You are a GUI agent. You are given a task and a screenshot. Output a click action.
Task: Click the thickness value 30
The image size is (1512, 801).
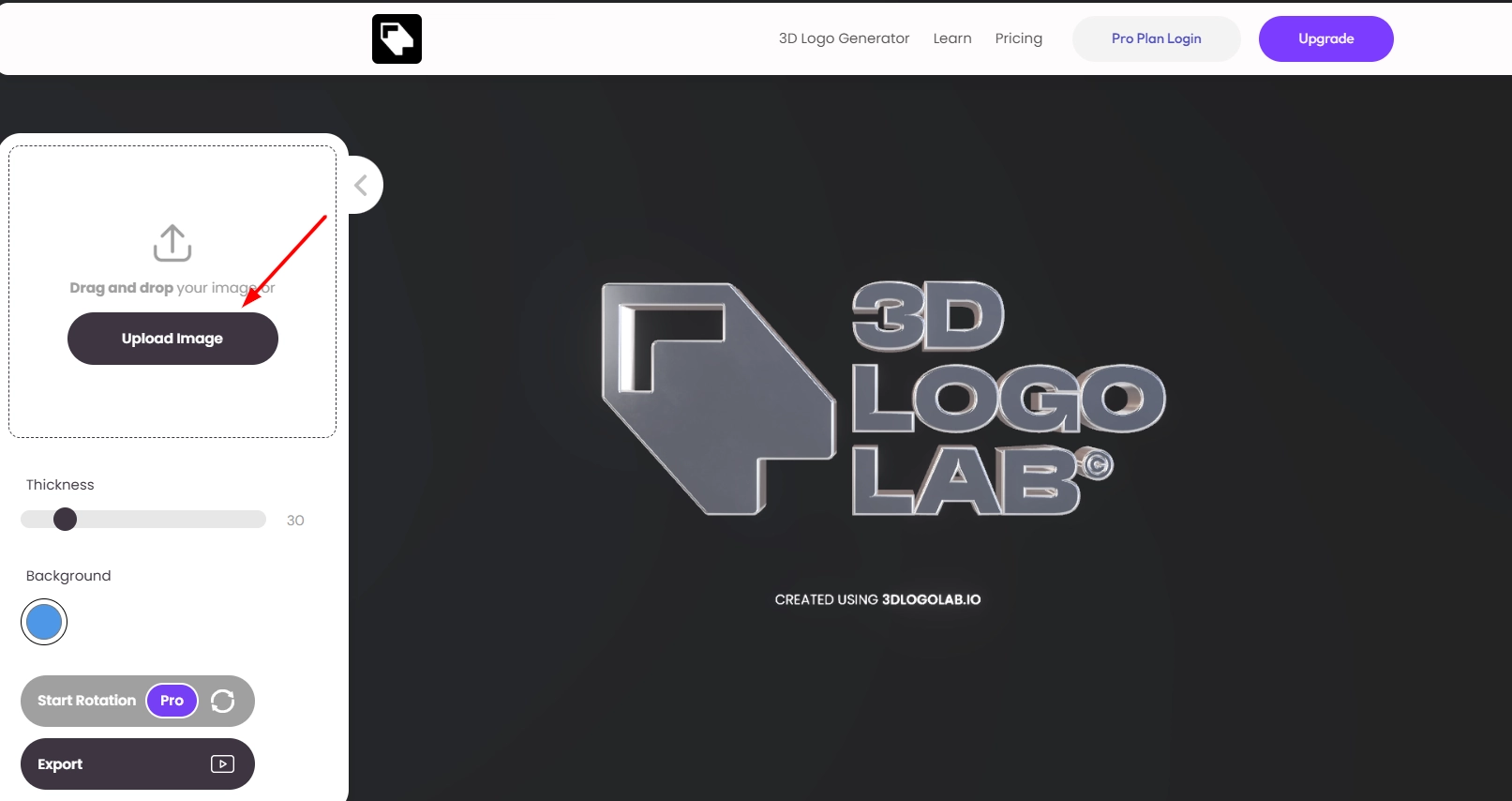click(x=295, y=521)
